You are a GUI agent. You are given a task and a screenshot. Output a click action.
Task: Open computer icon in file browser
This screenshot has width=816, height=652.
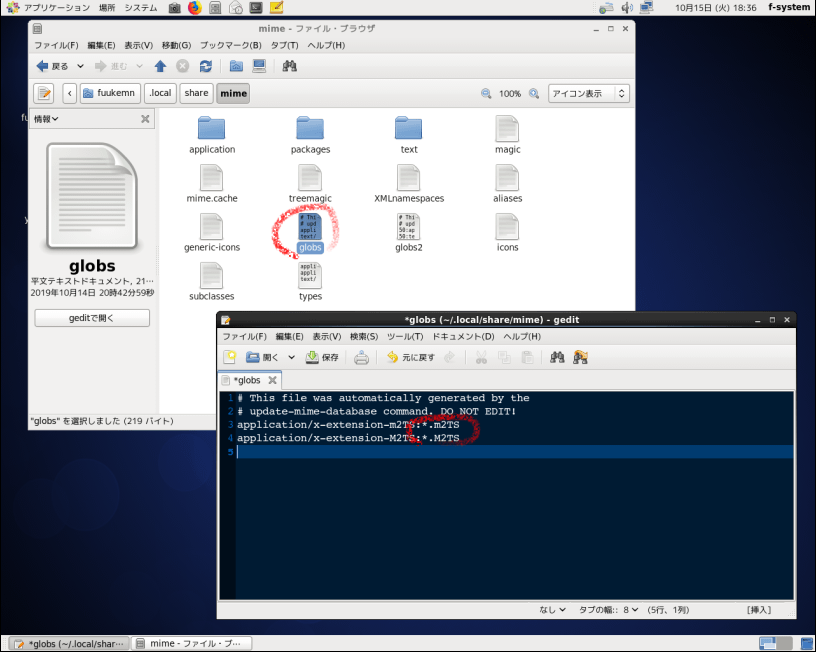[x=259, y=66]
